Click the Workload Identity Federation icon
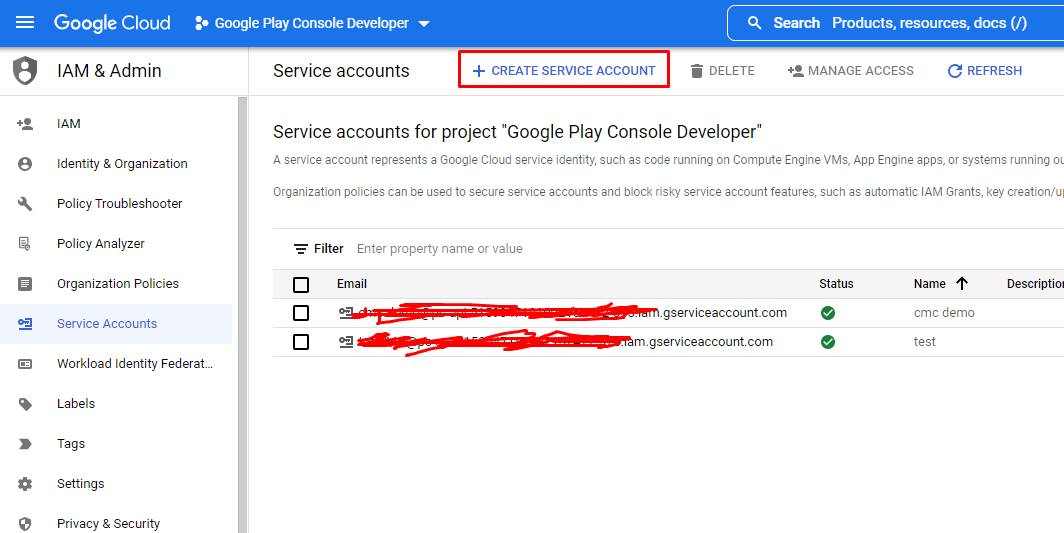1064x533 pixels. point(25,364)
